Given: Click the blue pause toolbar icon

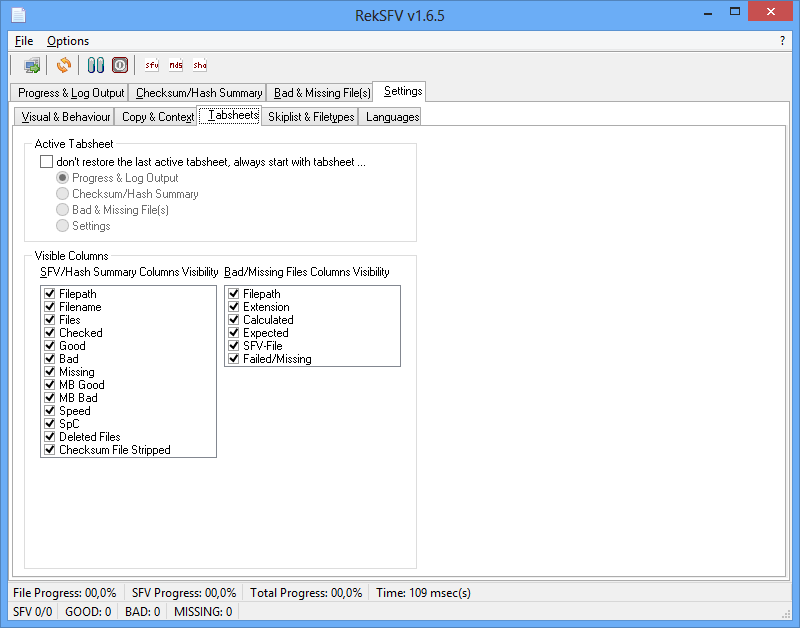Looking at the screenshot, I should [x=95, y=65].
